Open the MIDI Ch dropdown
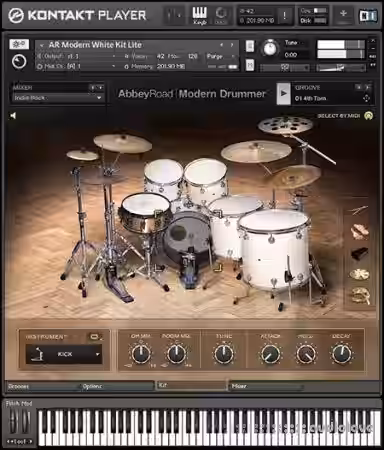Screen dimensions: 384x450 point(77,66)
